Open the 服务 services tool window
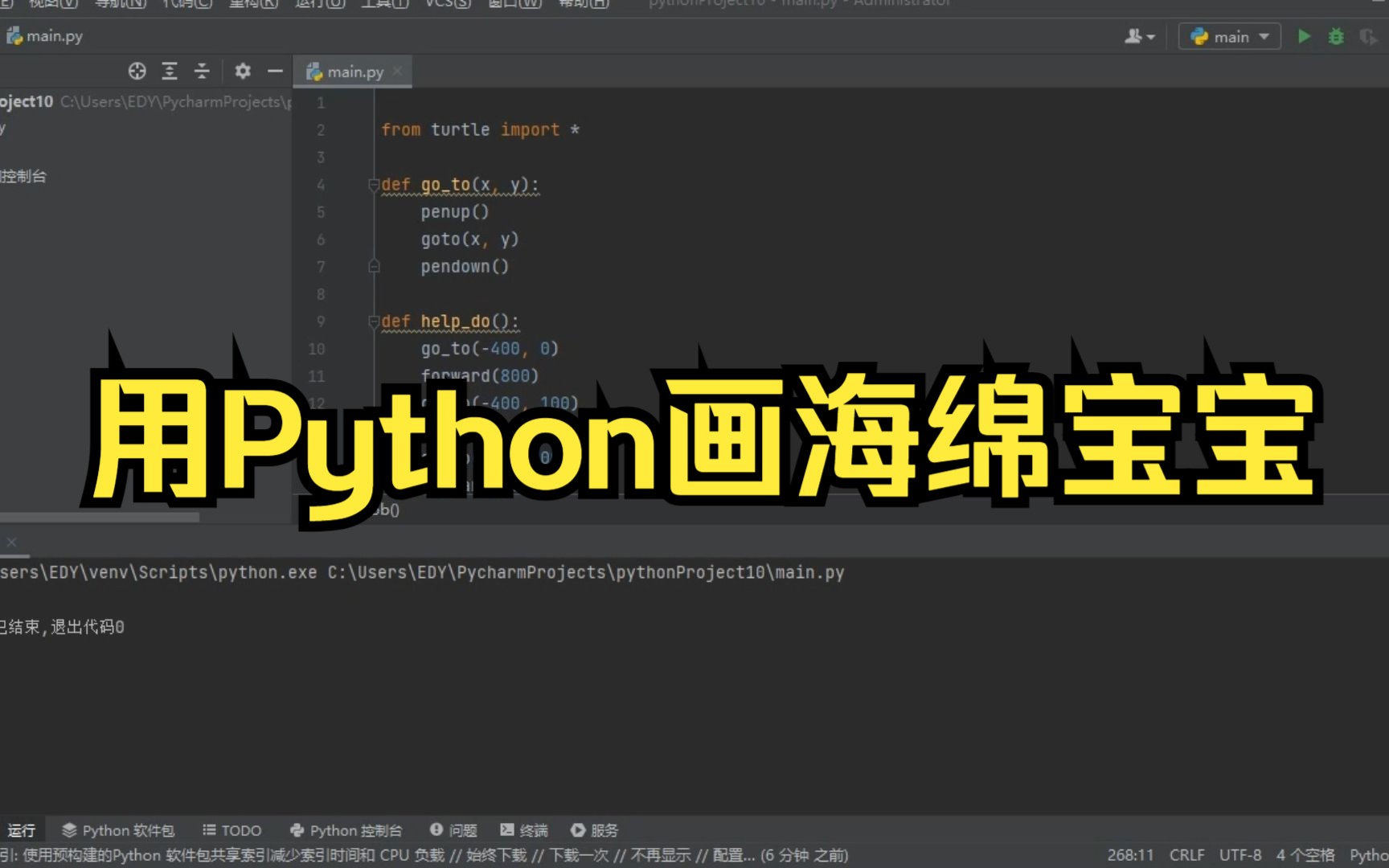 pos(595,830)
